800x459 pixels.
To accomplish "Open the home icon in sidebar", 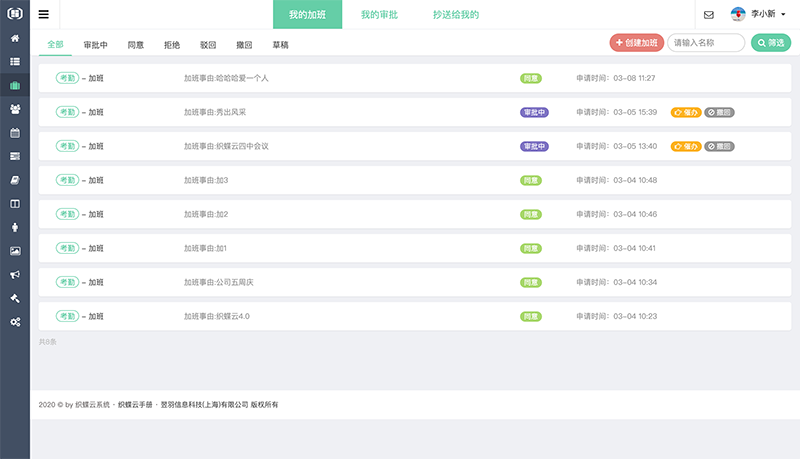I will [15, 38].
